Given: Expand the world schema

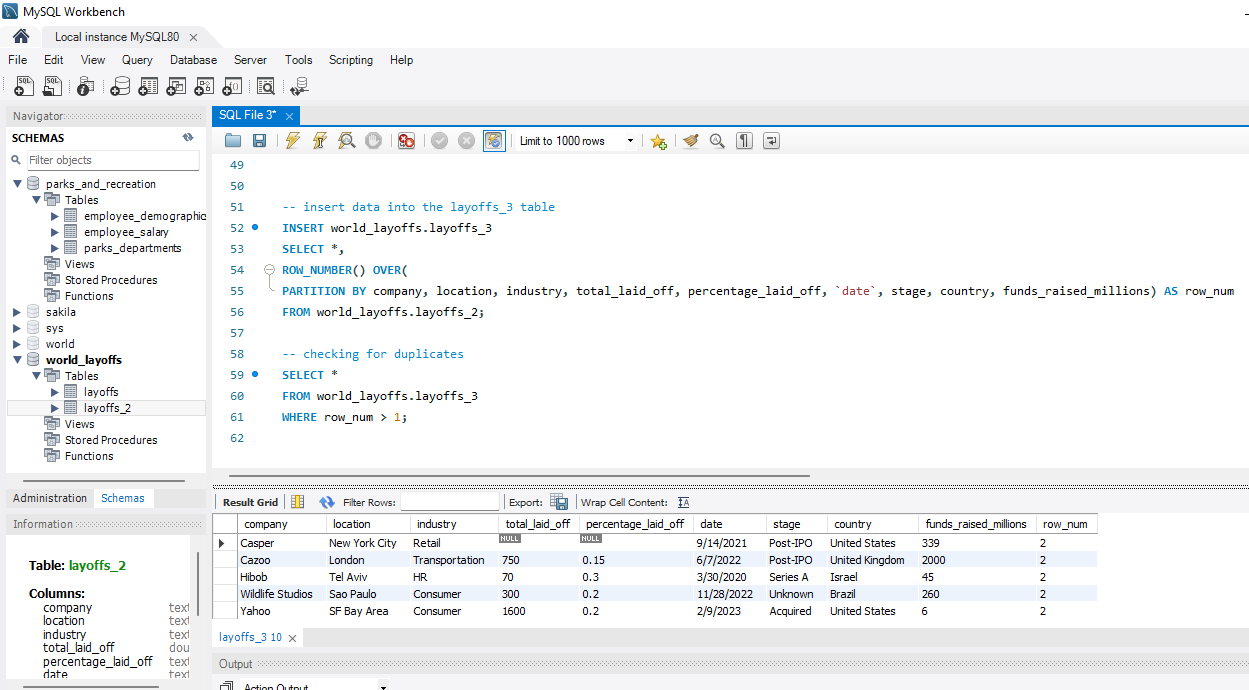Looking at the screenshot, I should pyautogui.click(x=17, y=344).
